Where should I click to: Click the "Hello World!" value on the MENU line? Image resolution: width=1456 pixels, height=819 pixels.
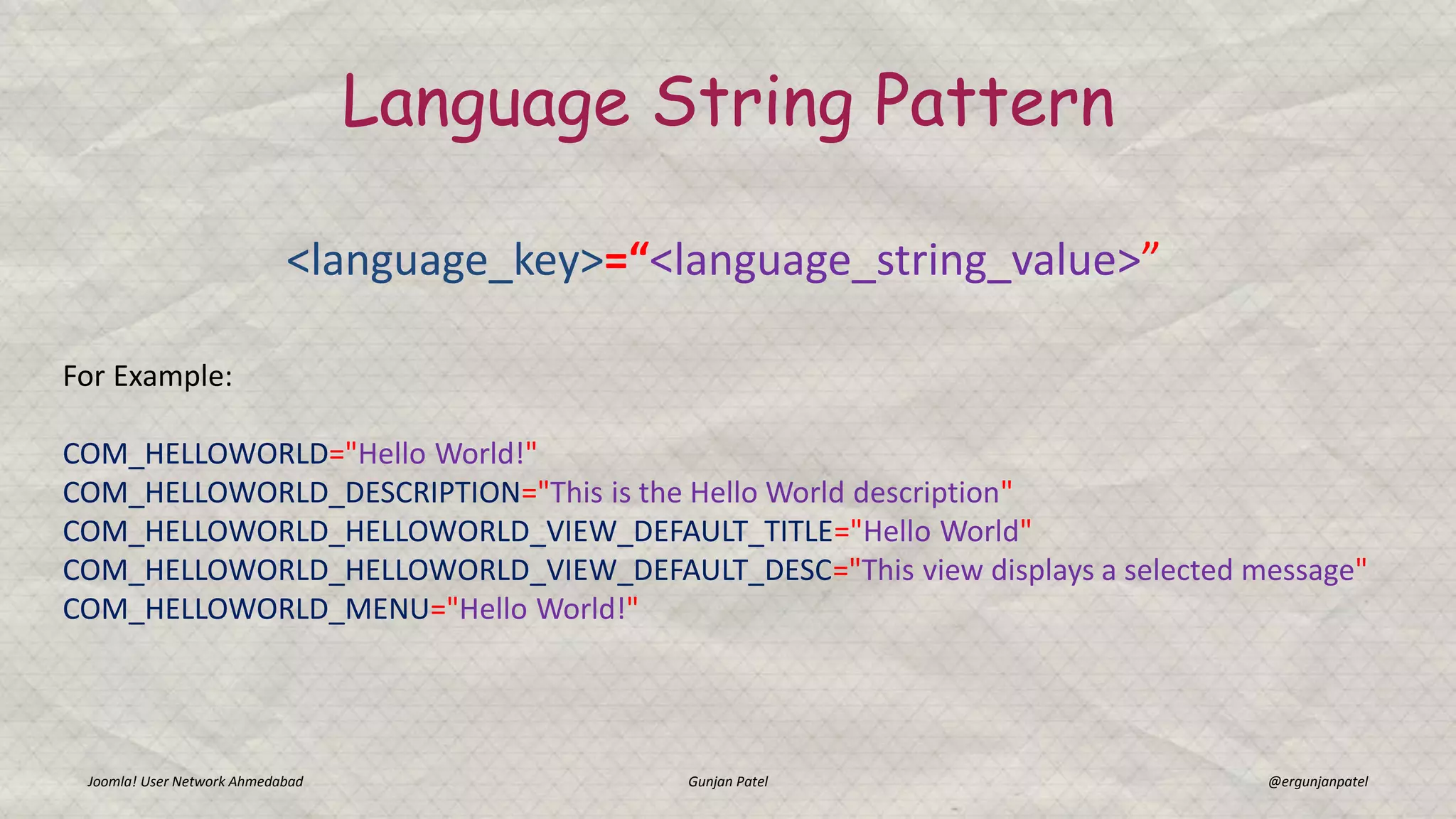click(x=542, y=609)
